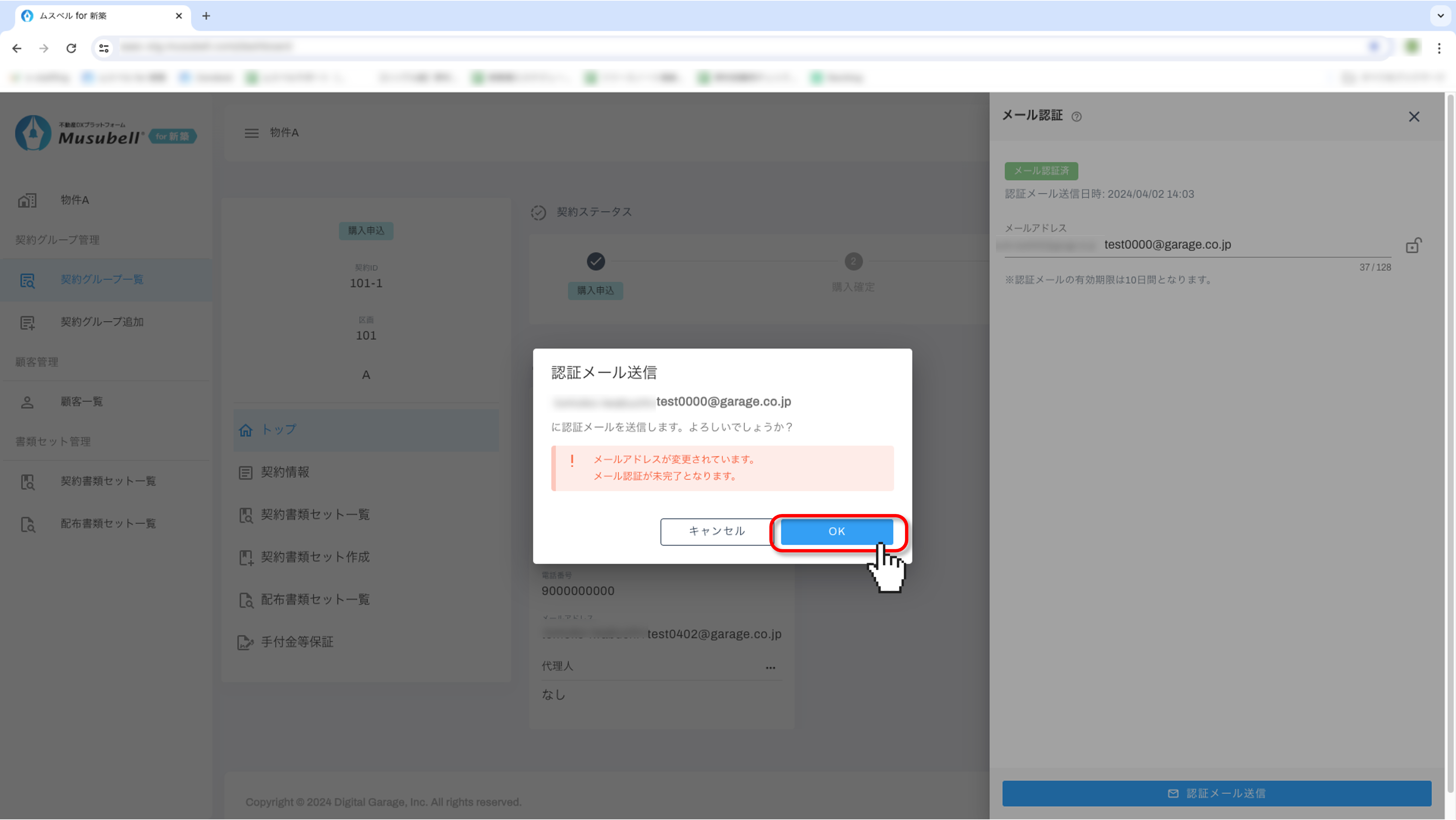This screenshot has width=1456, height=820.
Task: Open 契約グループ一覧 in sidebar
Action: (x=102, y=280)
